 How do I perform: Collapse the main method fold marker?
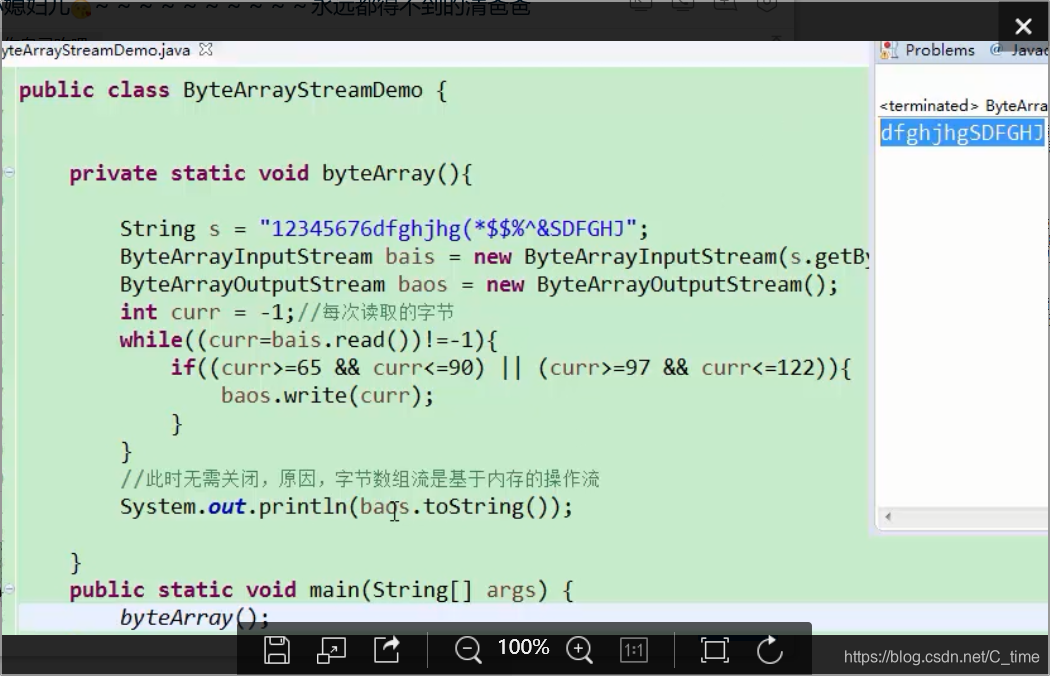[x=9, y=589]
